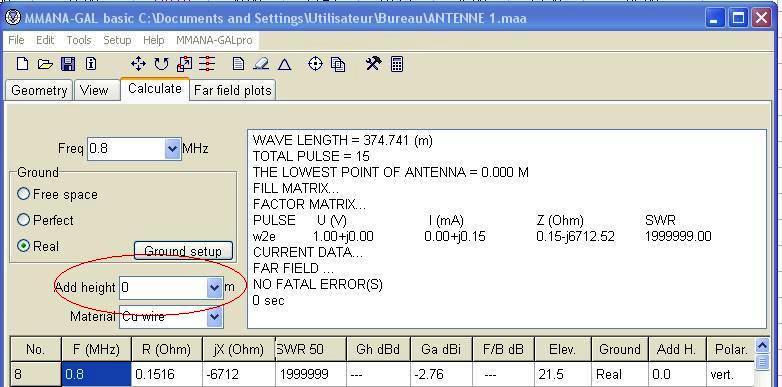Select the highlighted 0.8 frequency cell
The image size is (782, 387).
(96, 374)
